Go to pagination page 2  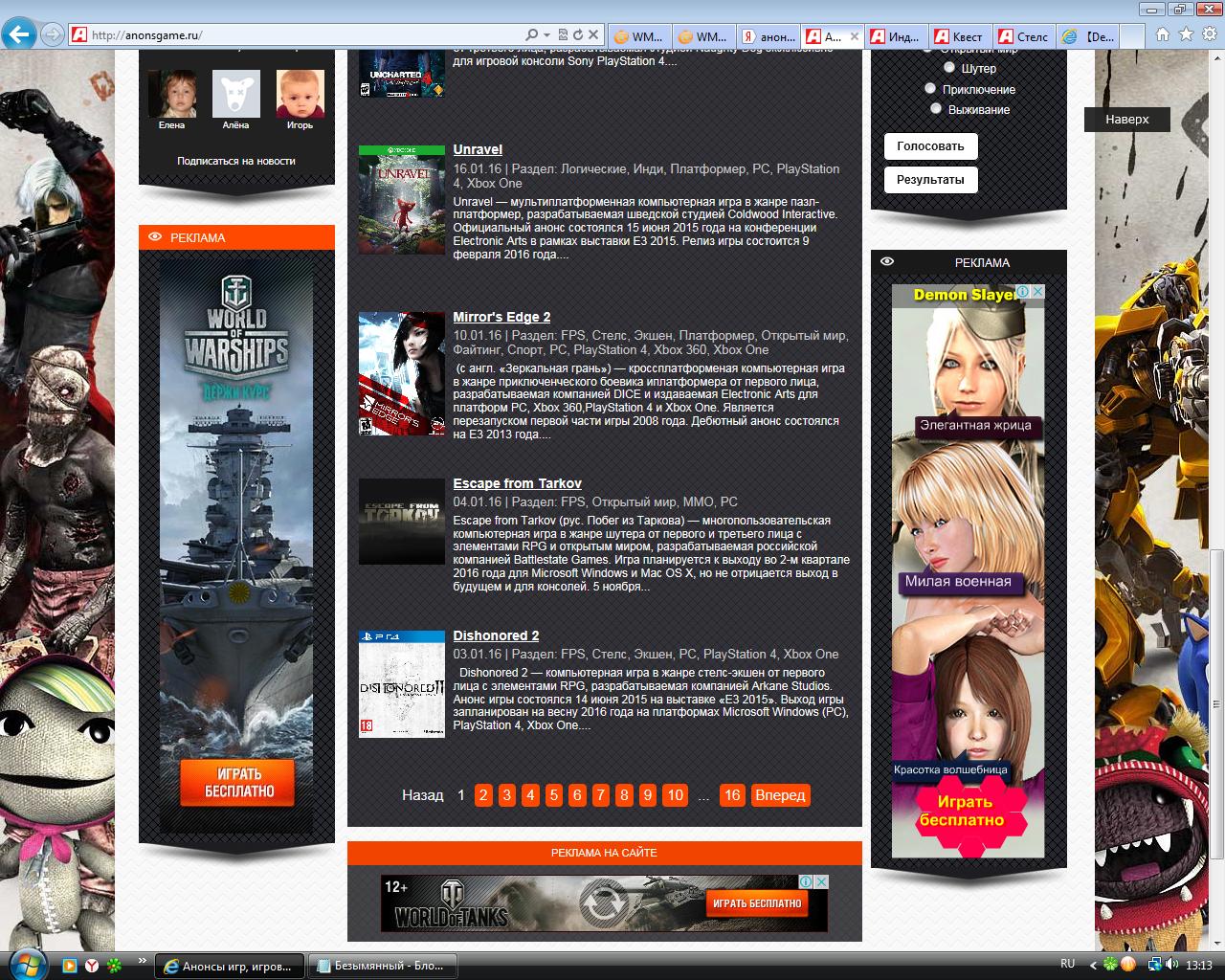483,795
